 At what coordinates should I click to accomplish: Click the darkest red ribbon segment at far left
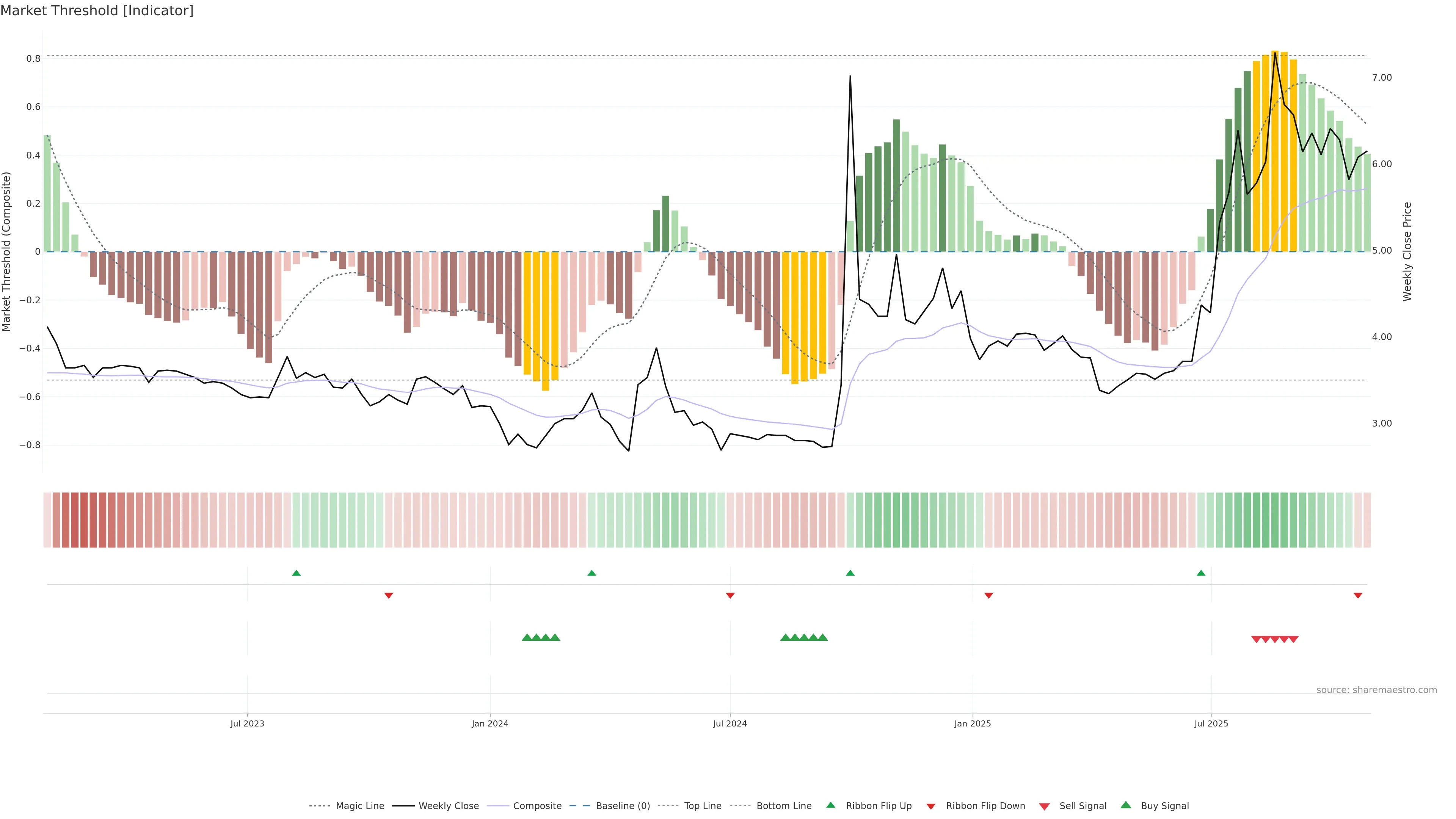tap(84, 519)
